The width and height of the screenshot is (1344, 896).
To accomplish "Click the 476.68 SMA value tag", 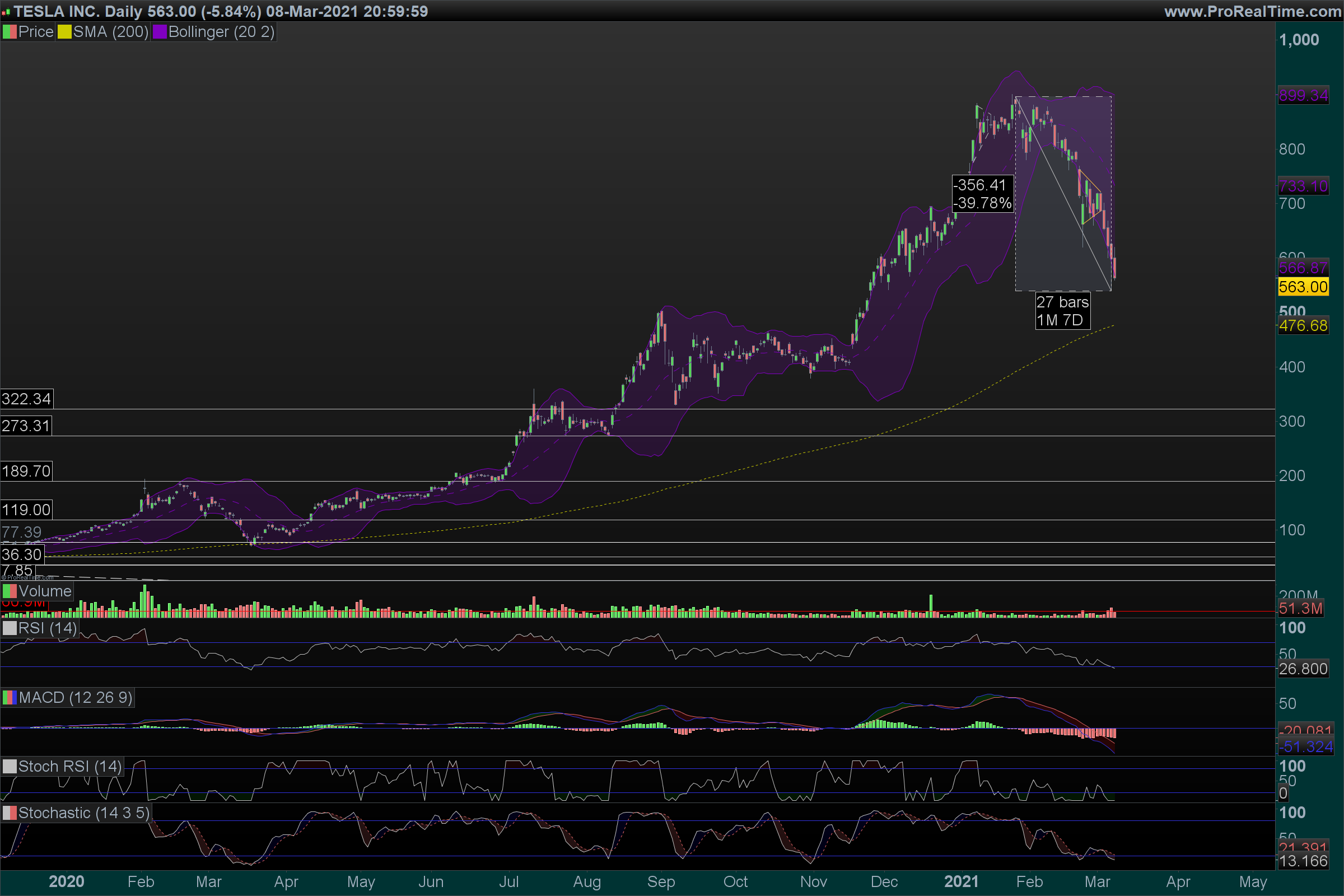I will (1303, 326).
